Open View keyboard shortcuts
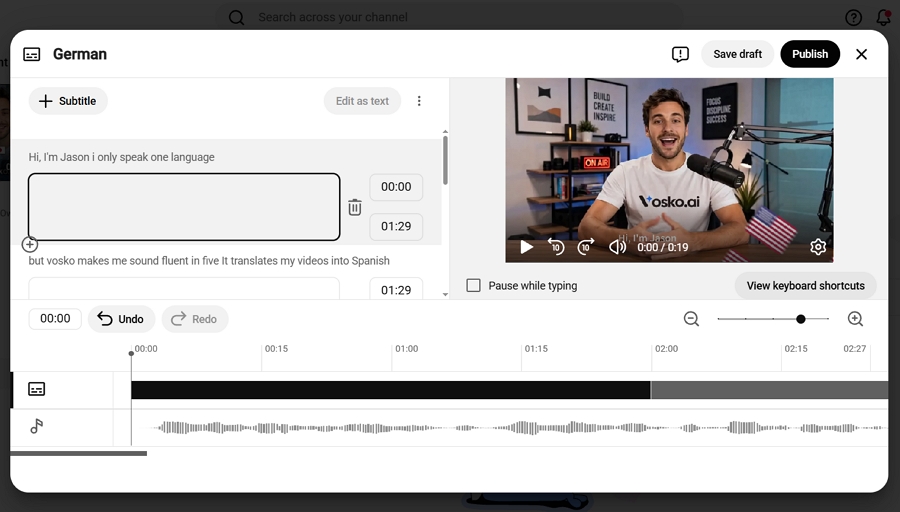This screenshot has width=900, height=512. pyautogui.click(x=805, y=286)
